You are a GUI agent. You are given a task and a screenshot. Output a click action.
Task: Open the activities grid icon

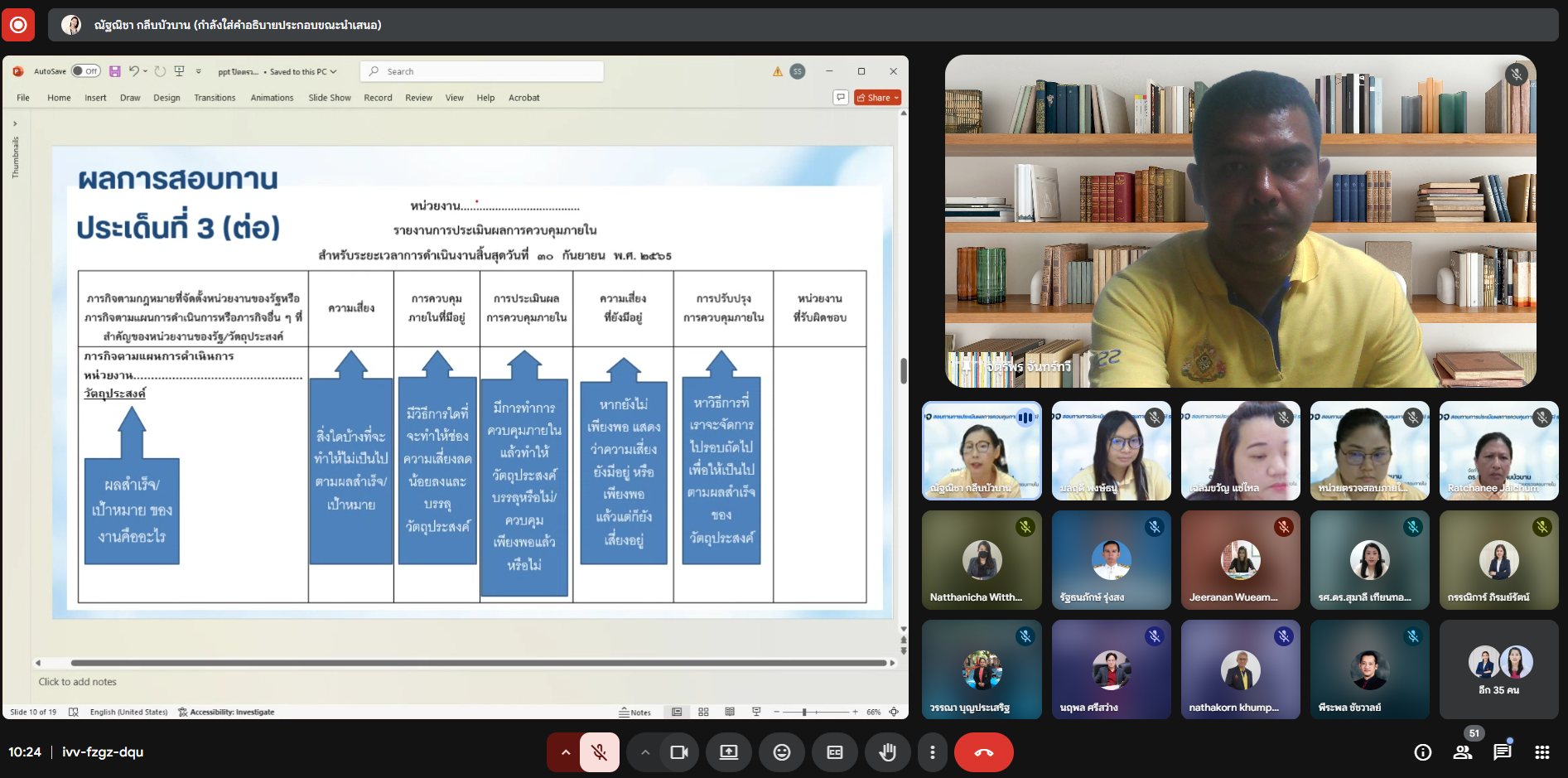click(x=1541, y=752)
